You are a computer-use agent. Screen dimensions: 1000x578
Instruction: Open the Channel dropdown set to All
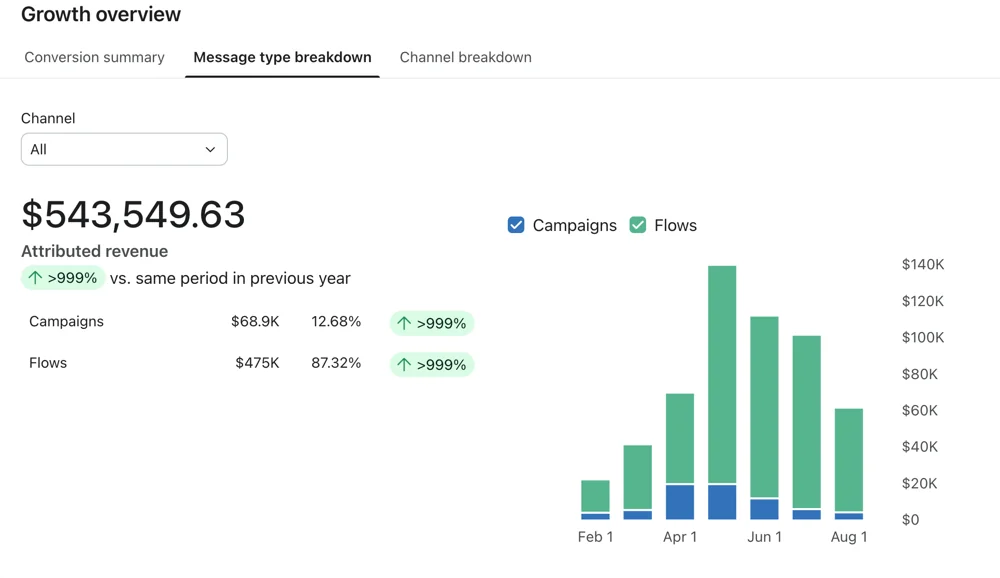point(124,149)
